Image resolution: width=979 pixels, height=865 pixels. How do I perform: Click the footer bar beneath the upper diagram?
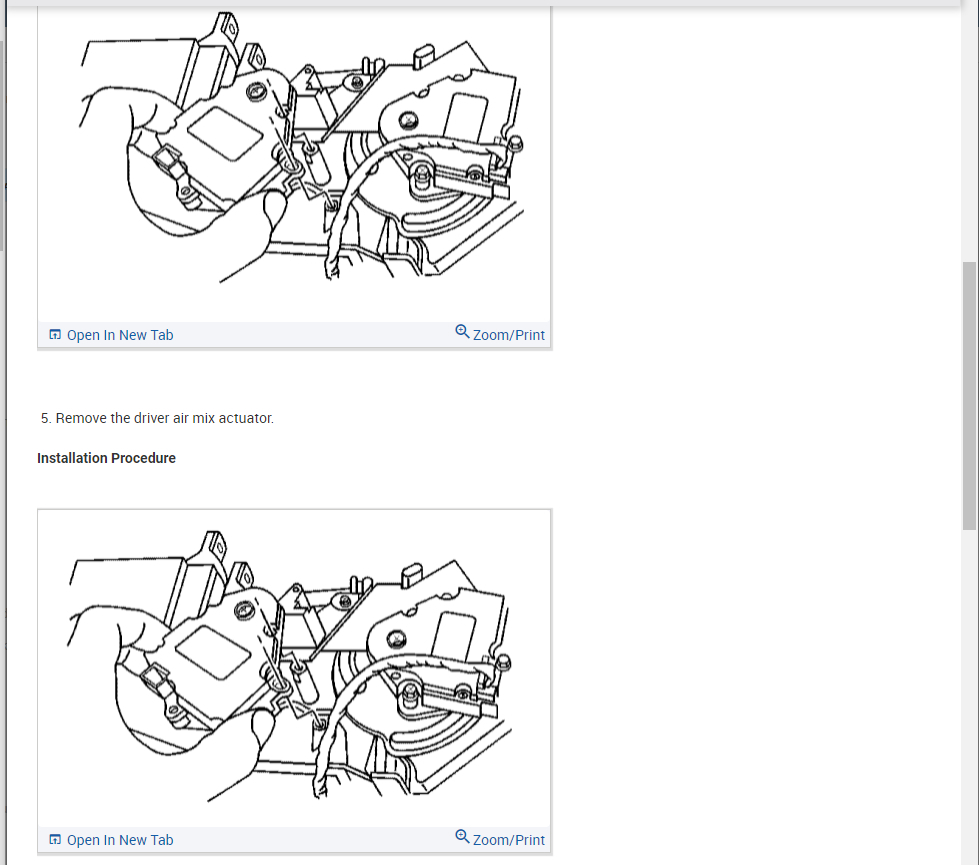point(294,335)
